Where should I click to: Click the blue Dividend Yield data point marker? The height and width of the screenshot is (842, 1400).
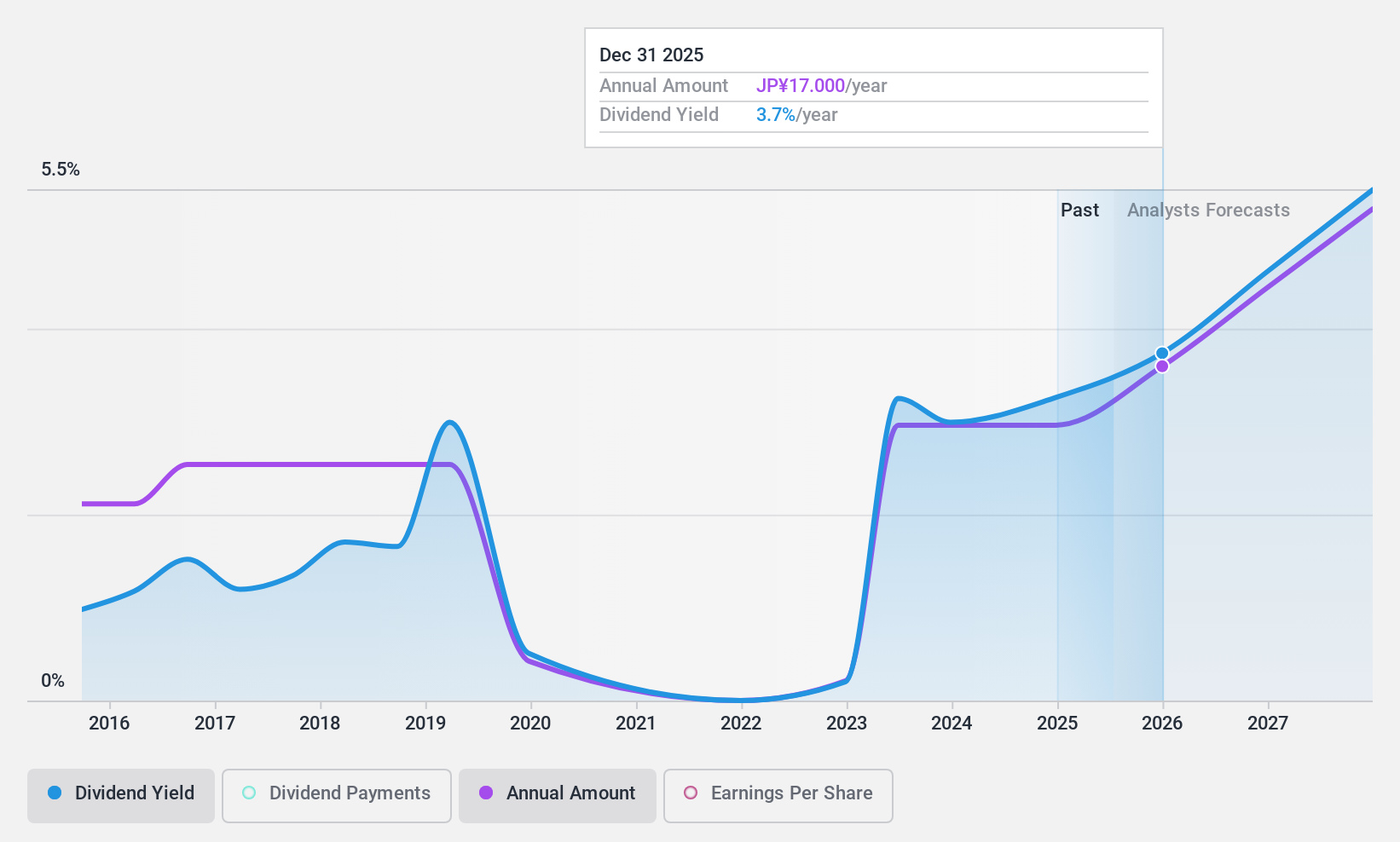pos(1162,353)
